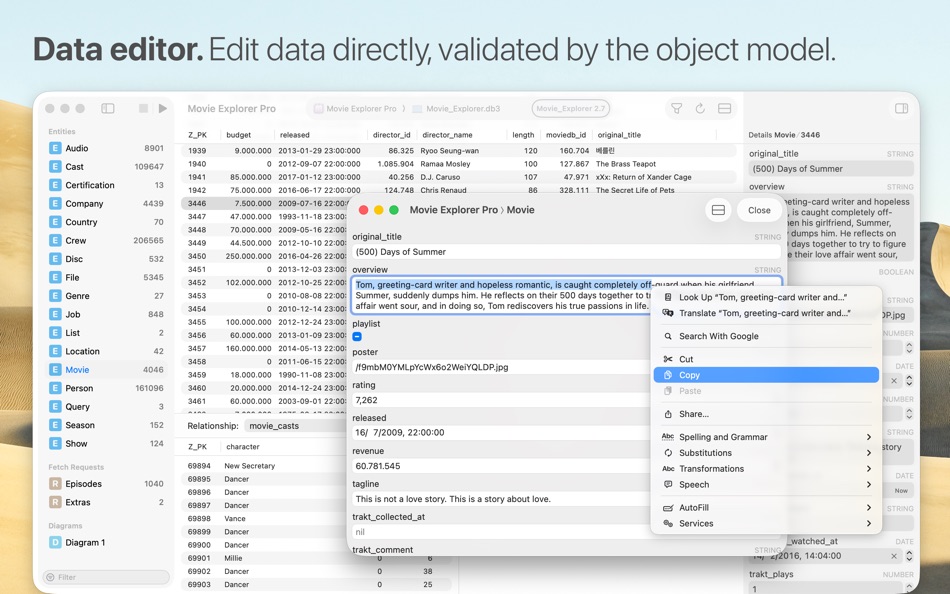Toggle the left sidebar icon in toolbar
This screenshot has height=594, width=950.
[108, 108]
